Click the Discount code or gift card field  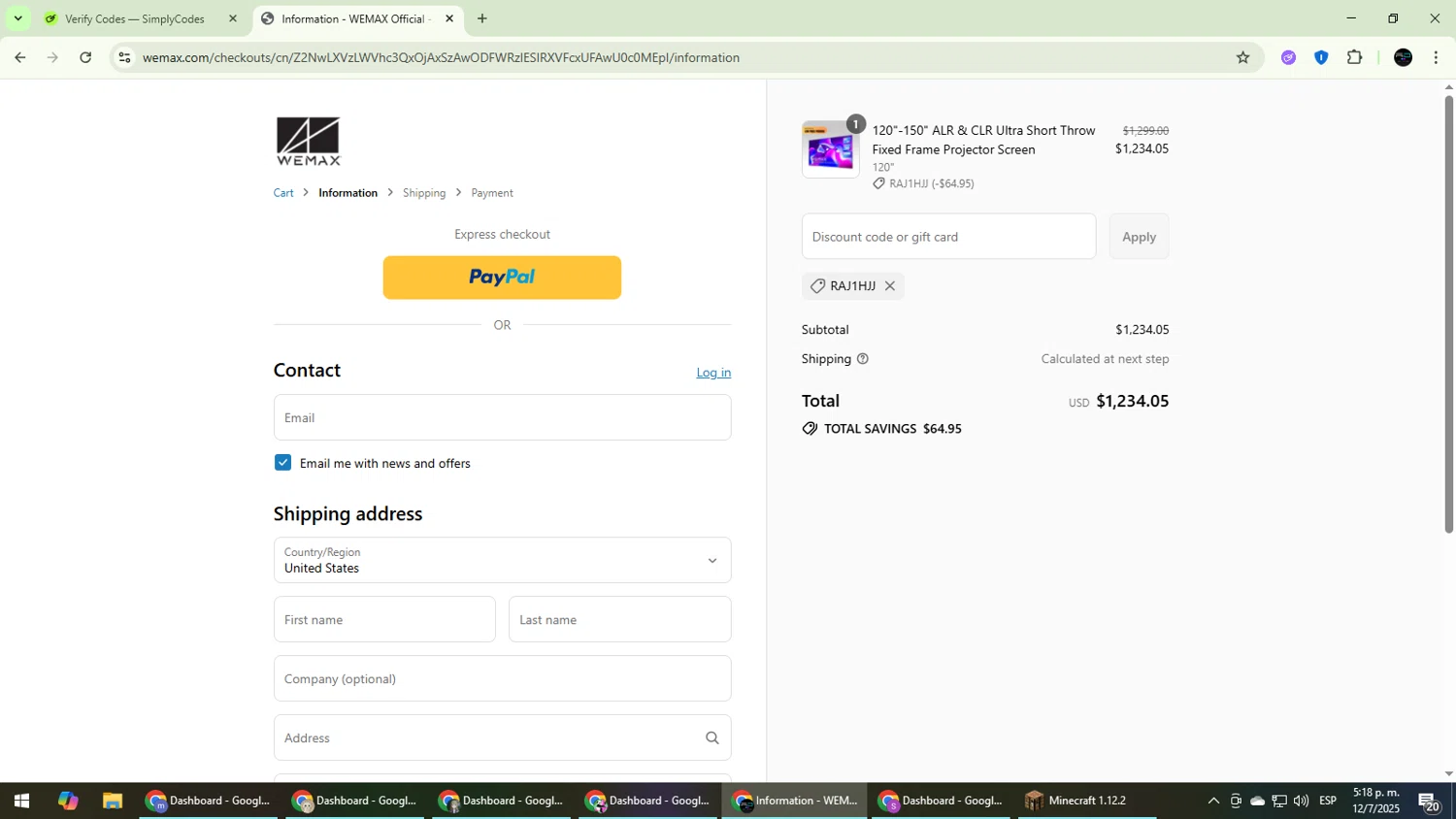[948, 237]
